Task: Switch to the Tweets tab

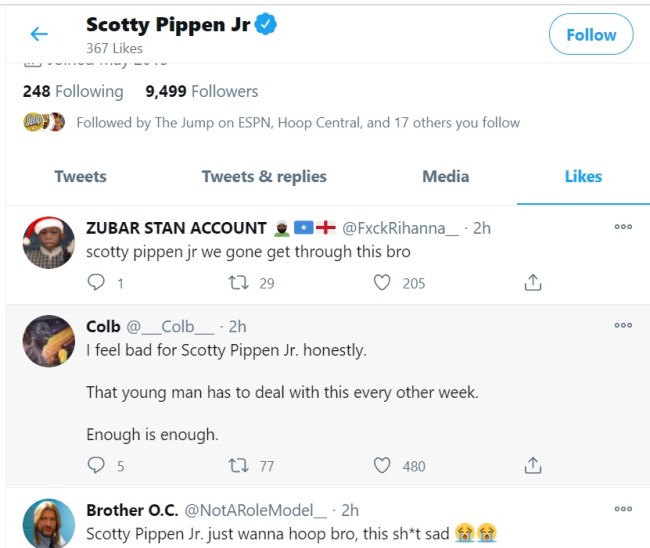Action: pos(80,176)
